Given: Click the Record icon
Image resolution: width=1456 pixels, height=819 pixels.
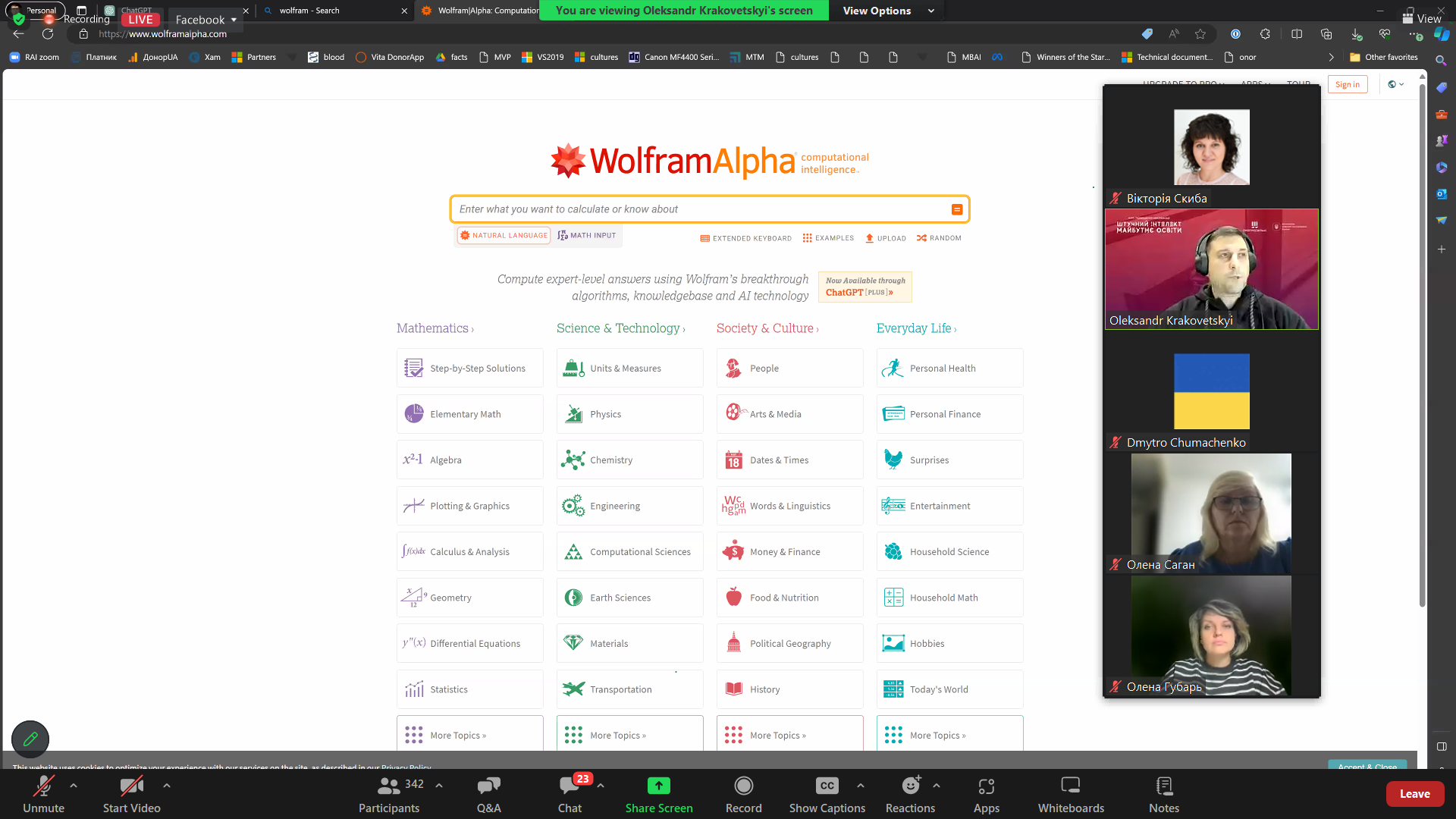Looking at the screenshot, I should pyautogui.click(x=743, y=786).
